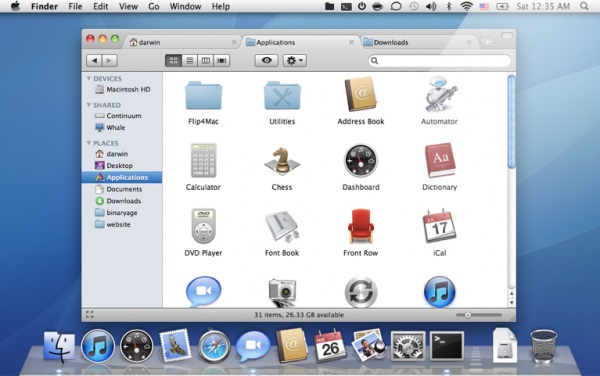Click the scroll down arrow
This screenshot has width=600, height=376.
coord(512,303)
